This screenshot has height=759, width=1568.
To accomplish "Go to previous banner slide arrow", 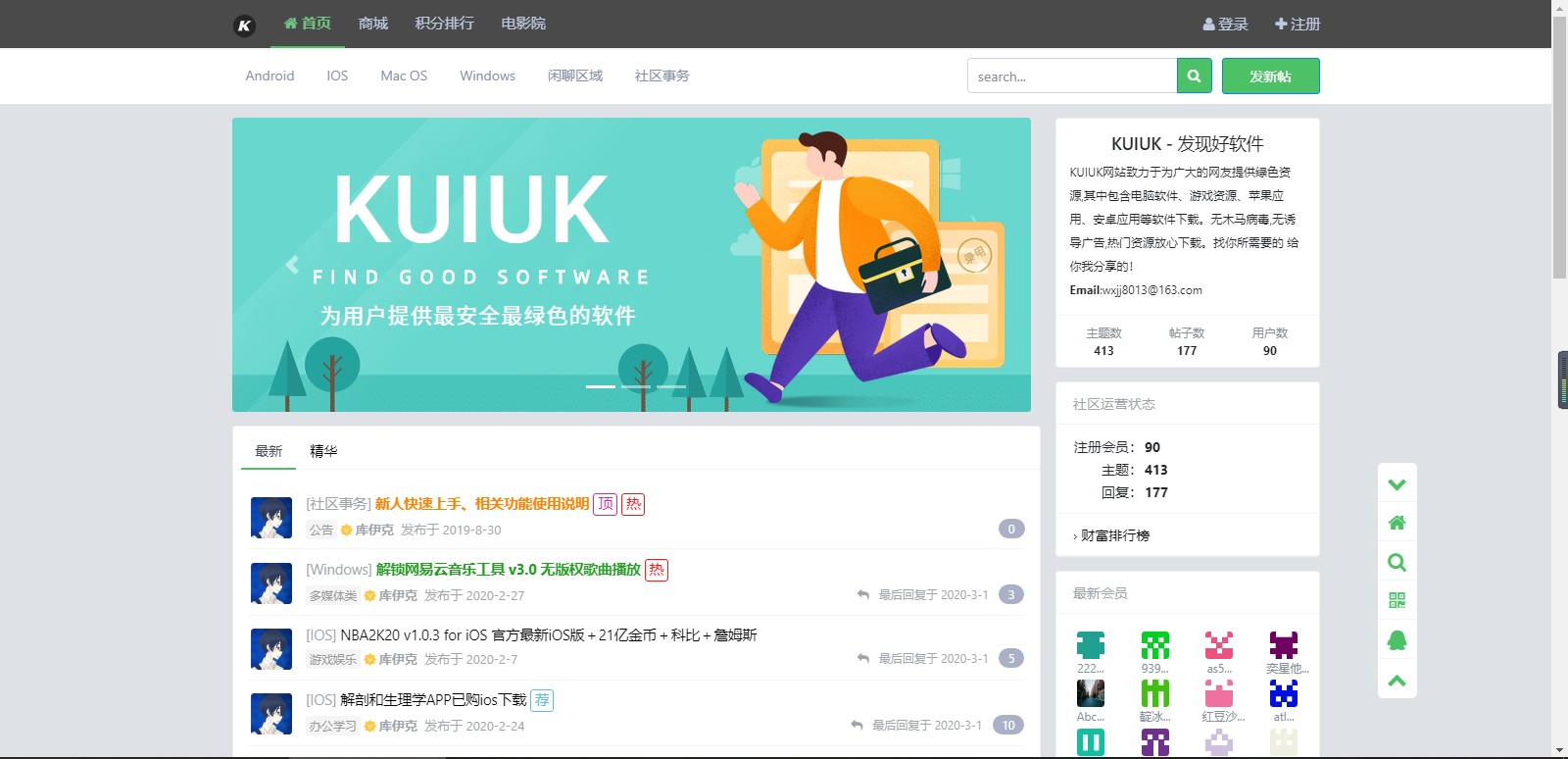I will pyautogui.click(x=292, y=265).
